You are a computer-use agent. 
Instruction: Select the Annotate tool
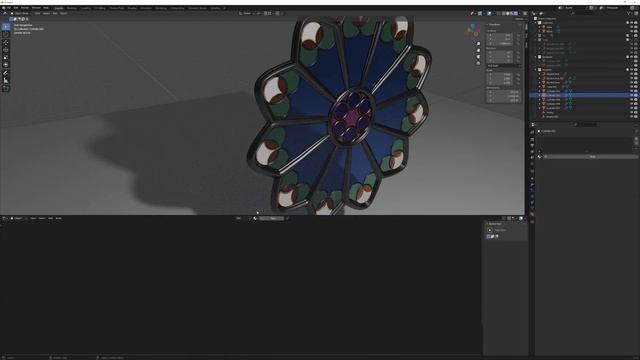coord(6,73)
